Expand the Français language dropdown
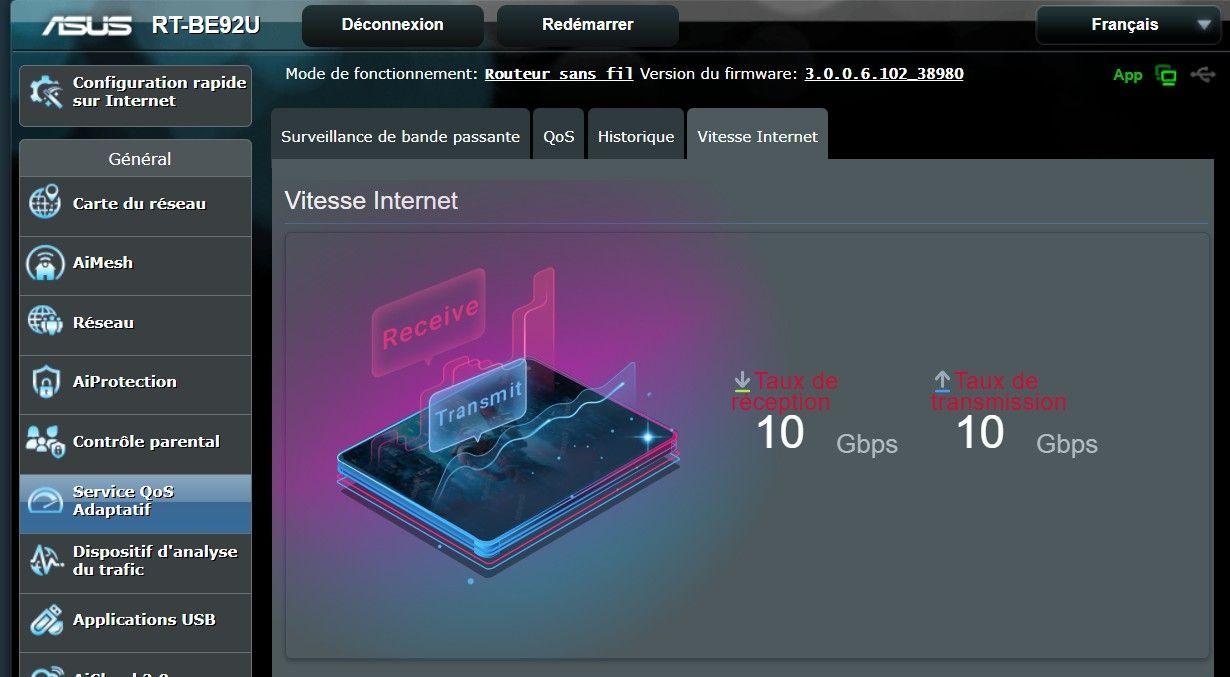 click(1128, 25)
